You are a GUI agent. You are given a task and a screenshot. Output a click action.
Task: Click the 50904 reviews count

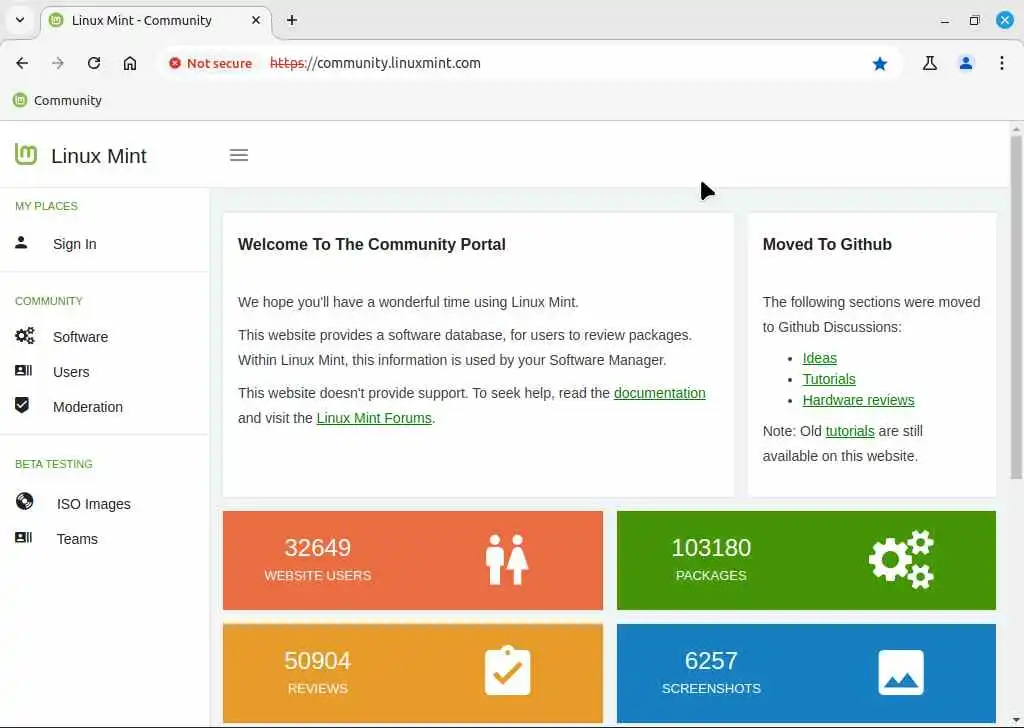317,661
